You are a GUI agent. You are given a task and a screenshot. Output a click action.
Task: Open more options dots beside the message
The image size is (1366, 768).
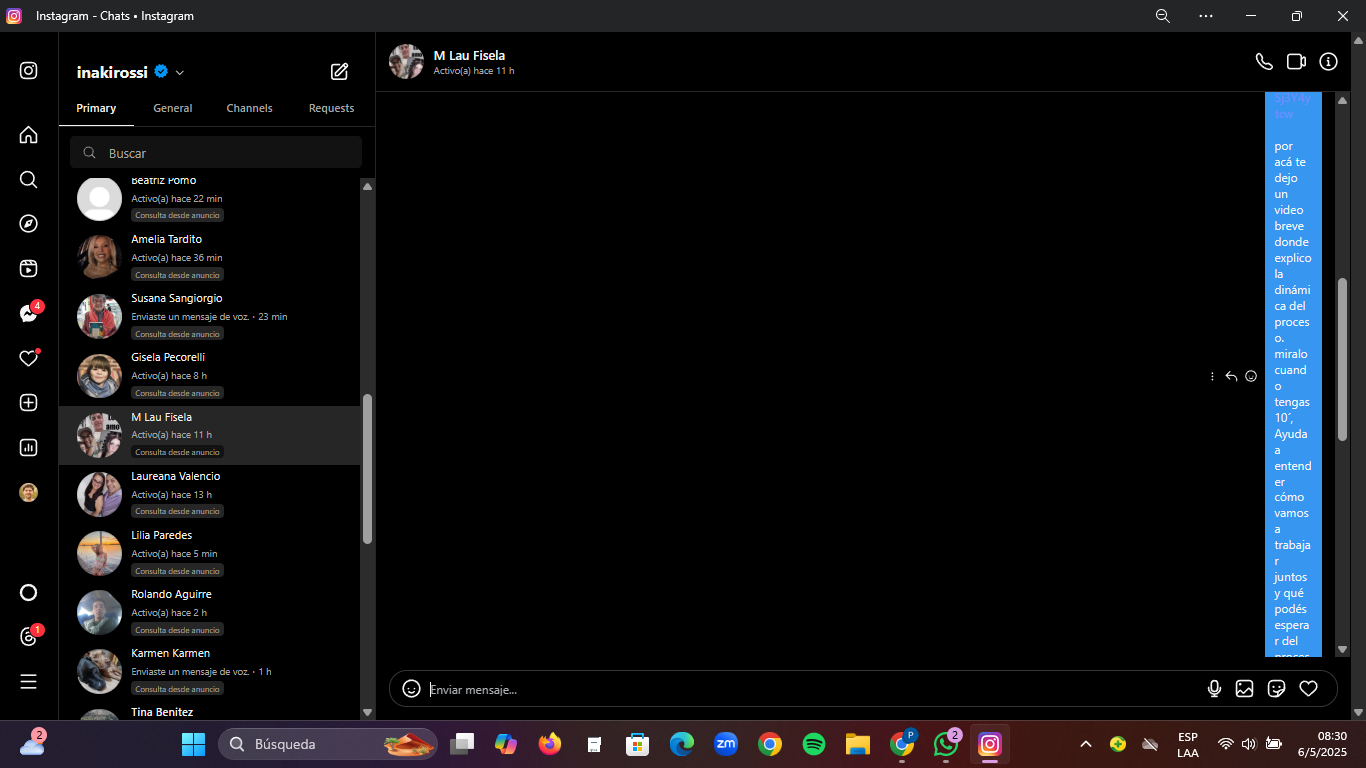pos(1213,376)
